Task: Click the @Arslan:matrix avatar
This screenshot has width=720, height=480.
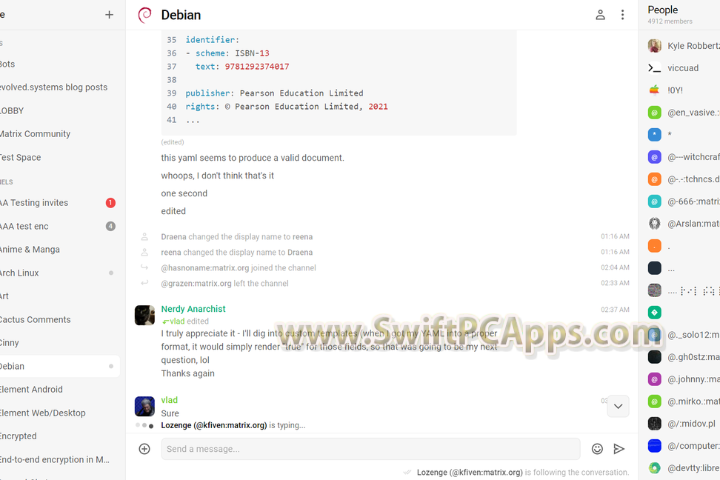Action: pos(654,224)
